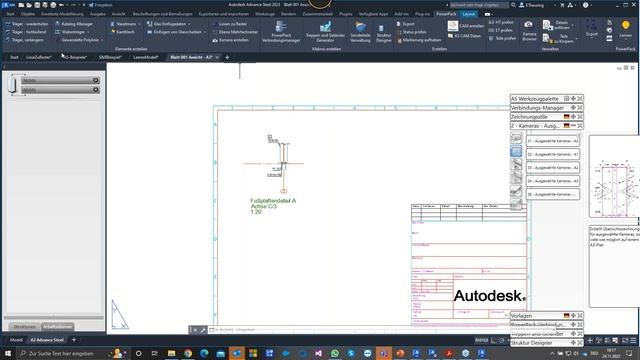The width and height of the screenshot is (640, 360).
Task: Select the 03 - Ausgewählte Kameras template
Action: [553, 167]
